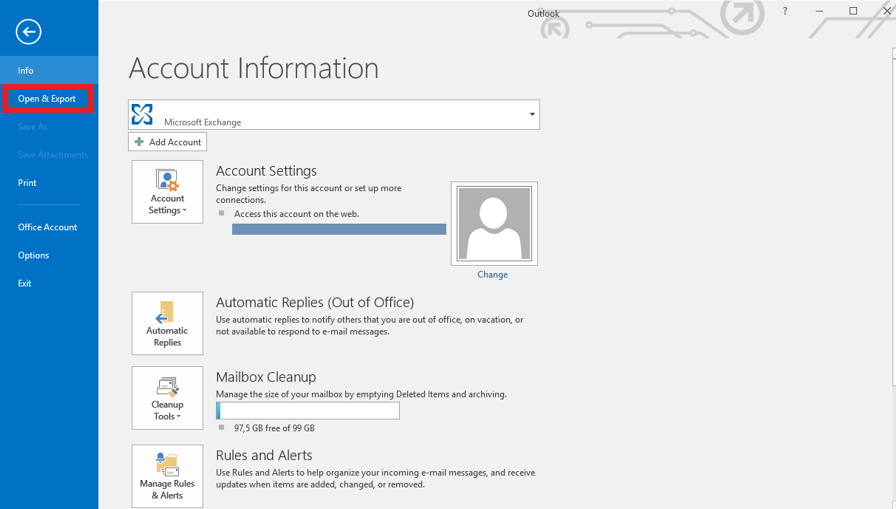This screenshot has width=896, height=509.
Task: Open the Cleanup Tools icon button
Action: click(167, 398)
